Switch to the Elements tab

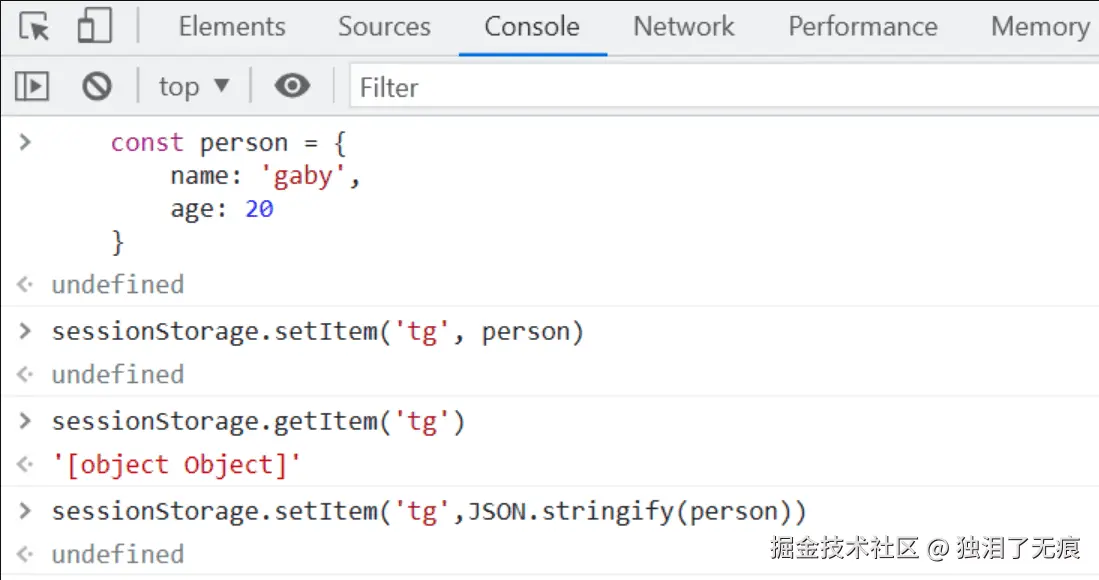tap(232, 27)
